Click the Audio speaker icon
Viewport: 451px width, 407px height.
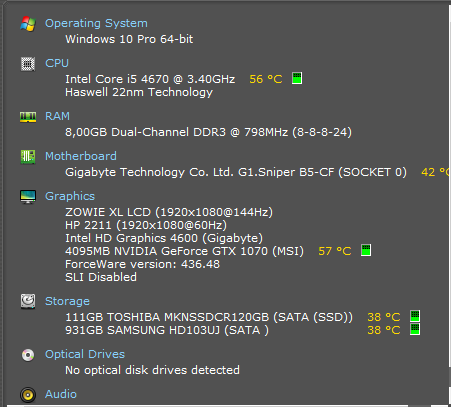[28, 395]
